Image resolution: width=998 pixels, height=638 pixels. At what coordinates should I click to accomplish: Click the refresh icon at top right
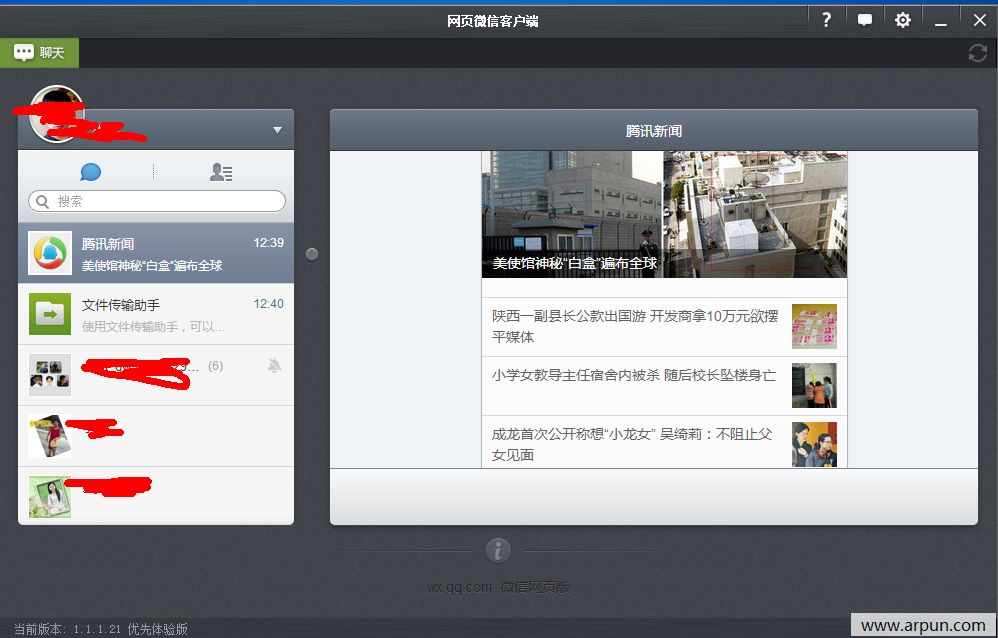tap(977, 53)
